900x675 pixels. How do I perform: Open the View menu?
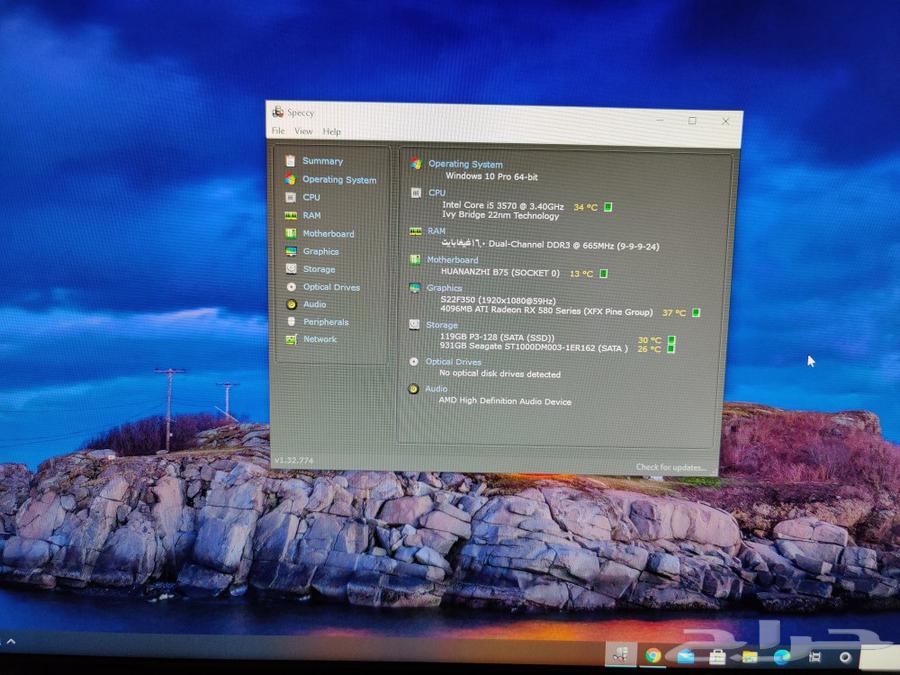(303, 131)
